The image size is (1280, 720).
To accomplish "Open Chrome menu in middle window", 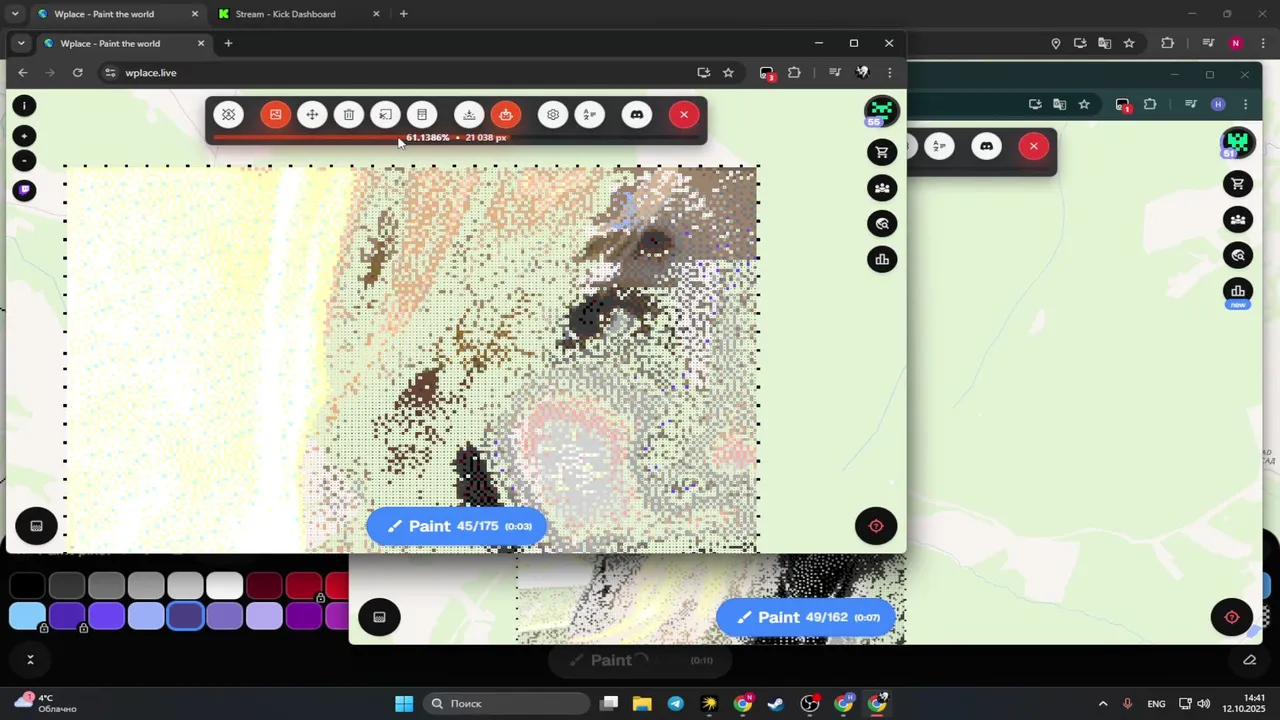I will pos(1245,104).
